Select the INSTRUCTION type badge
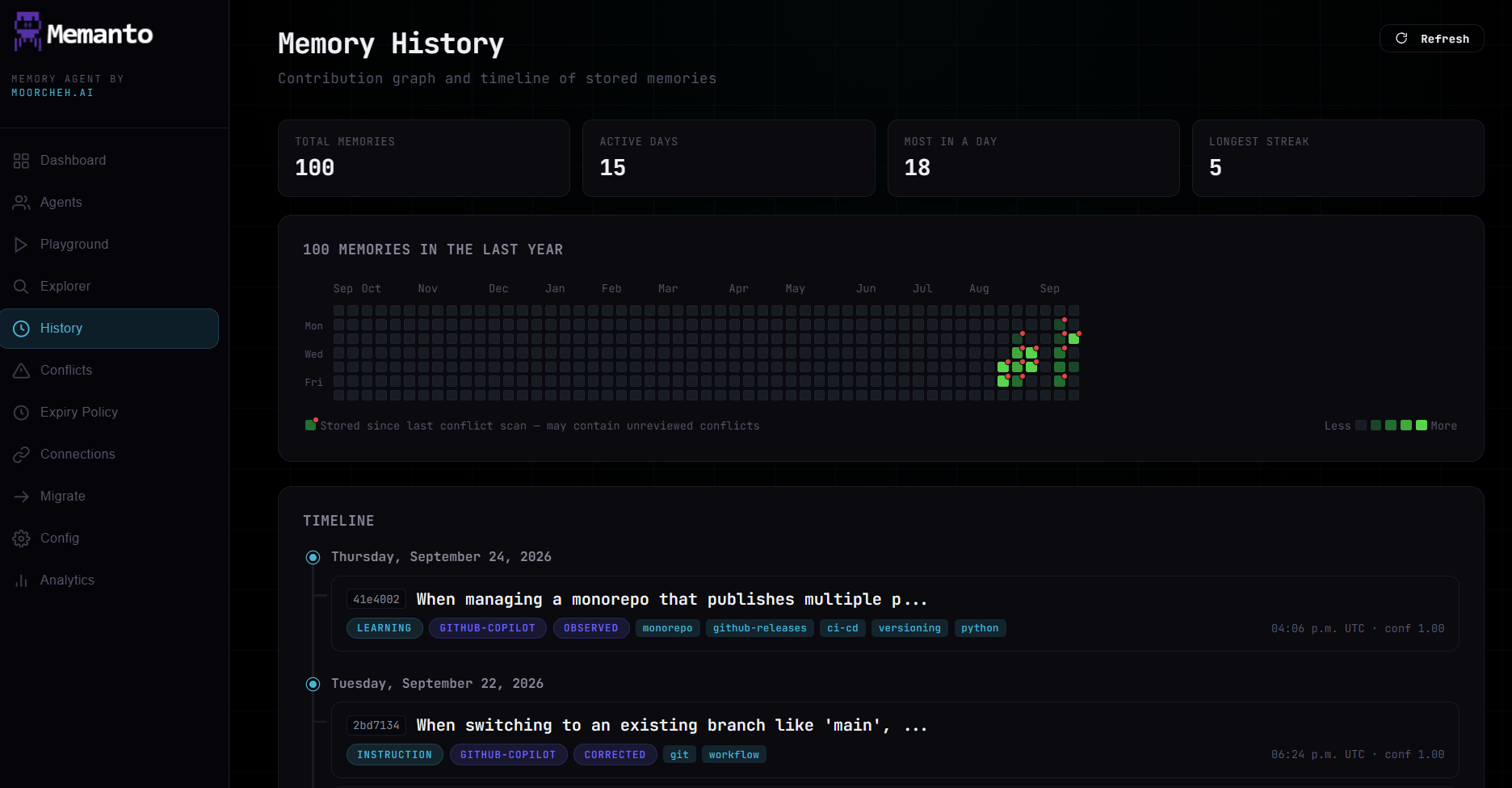Screen dimensions: 1512x788 (395, 755)
